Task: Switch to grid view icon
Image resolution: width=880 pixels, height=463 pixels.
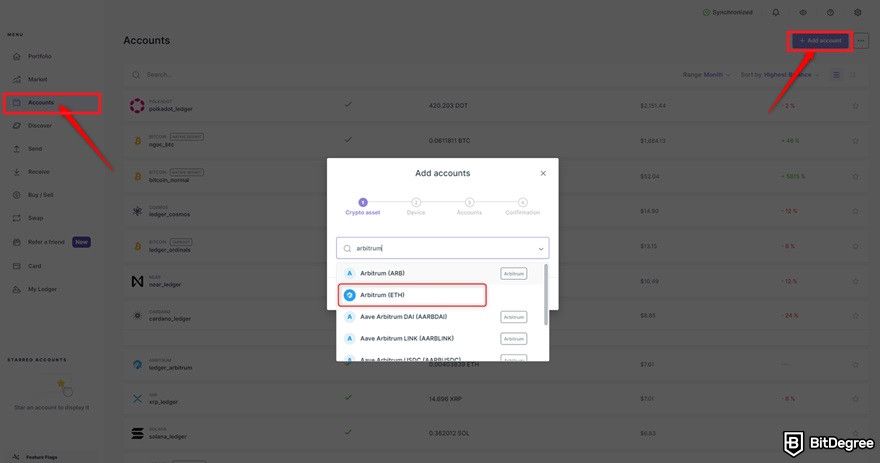Action: 852,75
